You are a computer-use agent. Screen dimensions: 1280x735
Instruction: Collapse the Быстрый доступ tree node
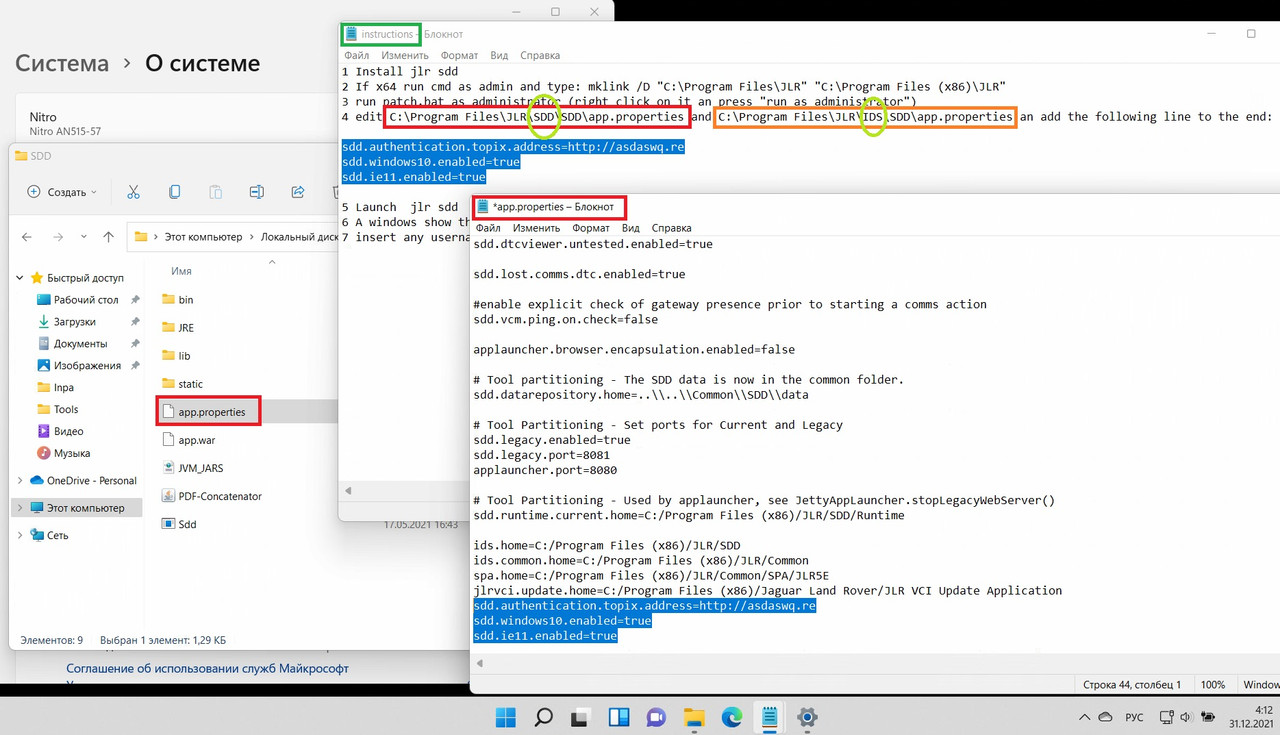[x=20, y=278]
